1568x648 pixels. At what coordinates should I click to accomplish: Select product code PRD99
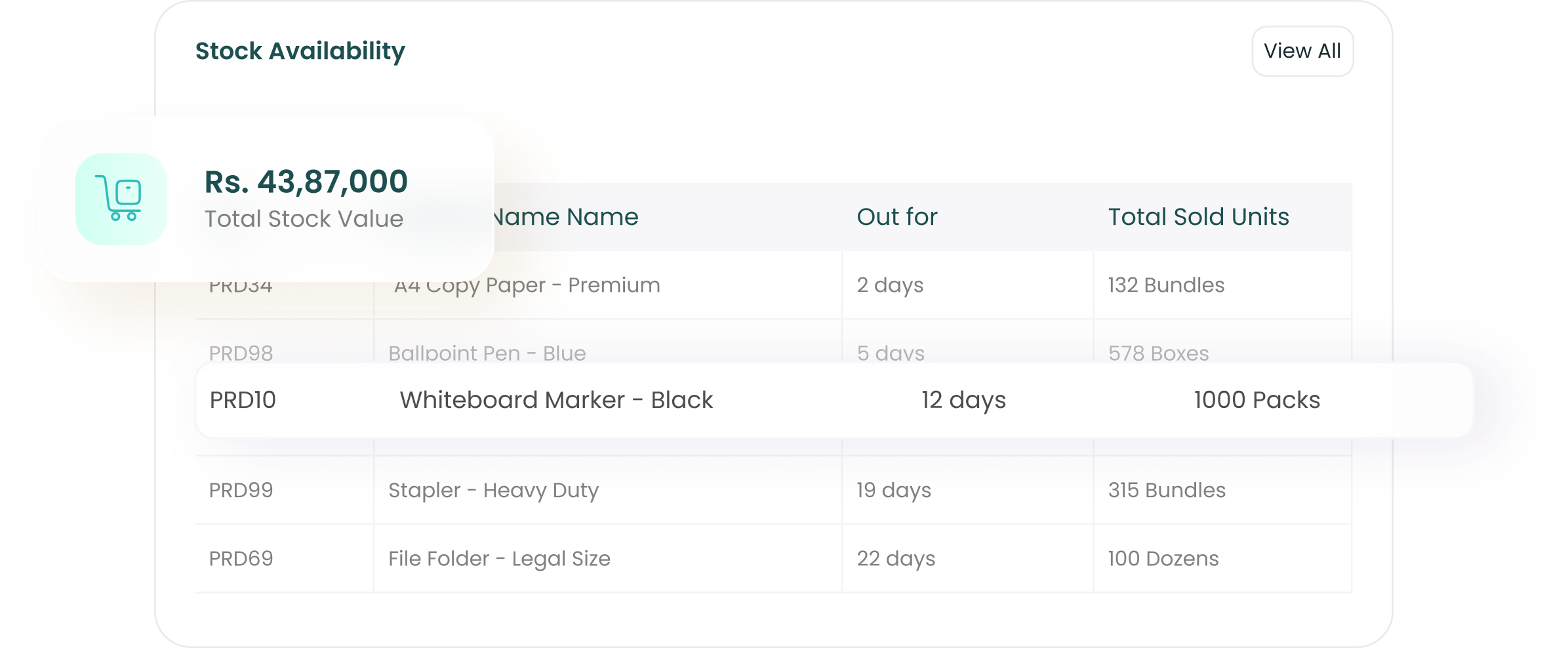click(x=241, y=491)
